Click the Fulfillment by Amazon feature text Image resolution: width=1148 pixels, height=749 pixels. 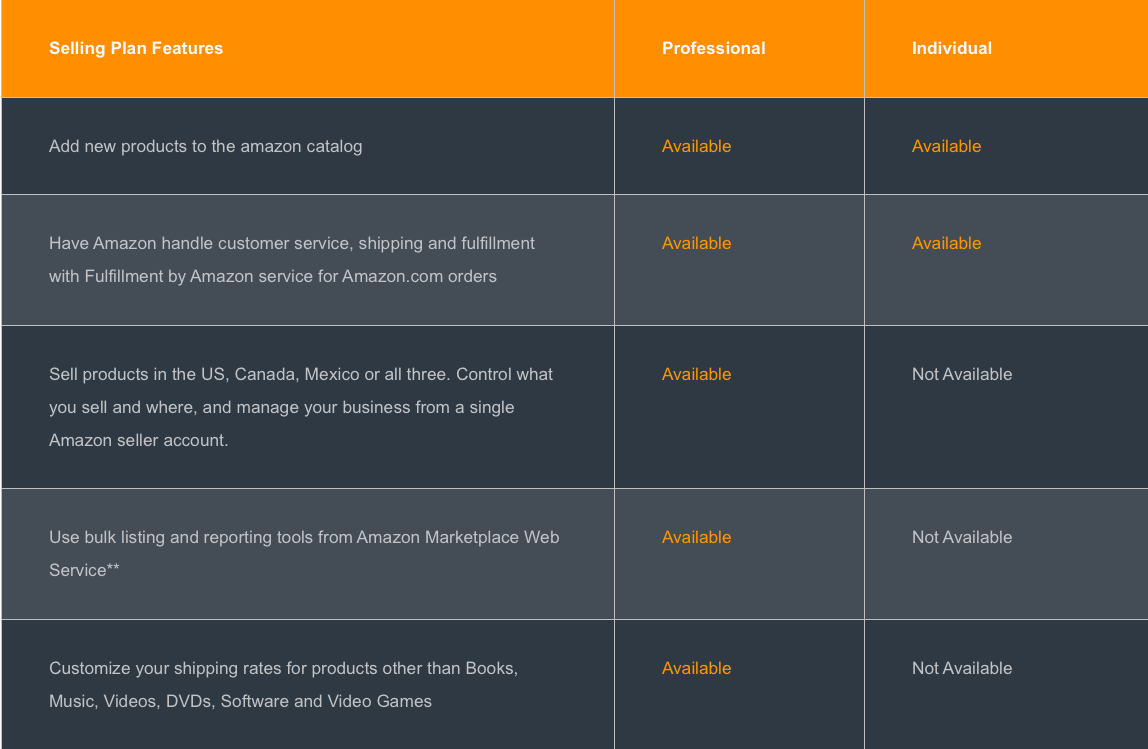pyautogui.click(x=291, y=260)
